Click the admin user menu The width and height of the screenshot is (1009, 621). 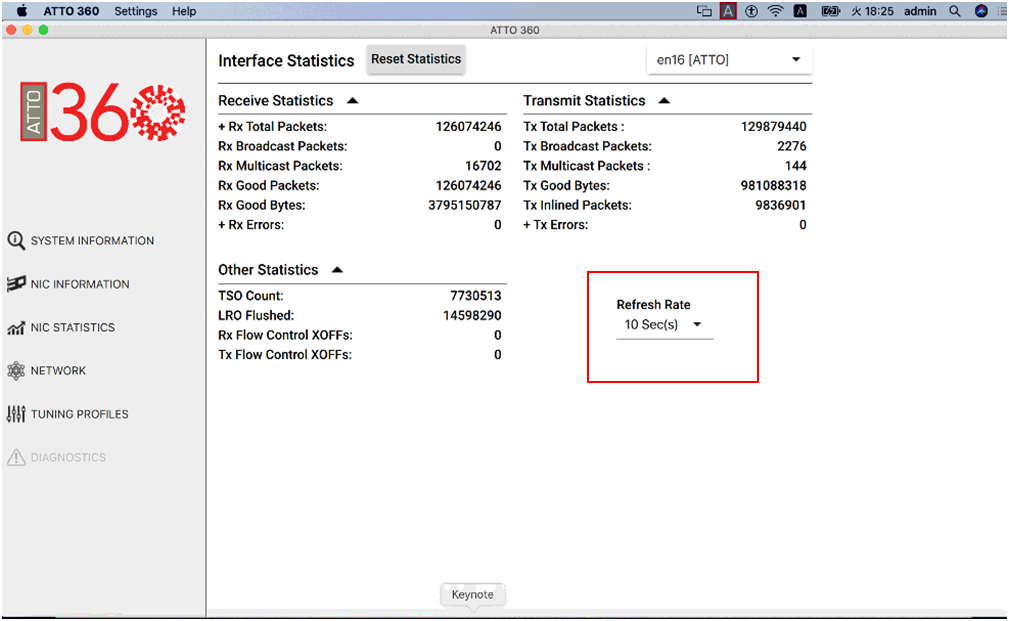[920, 11]
